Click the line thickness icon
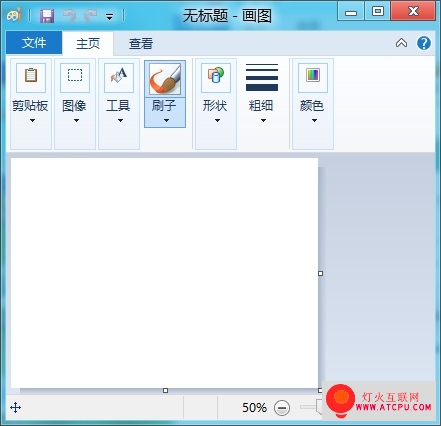The width and height of the screenshot is (441, 426). pos(262,78)
